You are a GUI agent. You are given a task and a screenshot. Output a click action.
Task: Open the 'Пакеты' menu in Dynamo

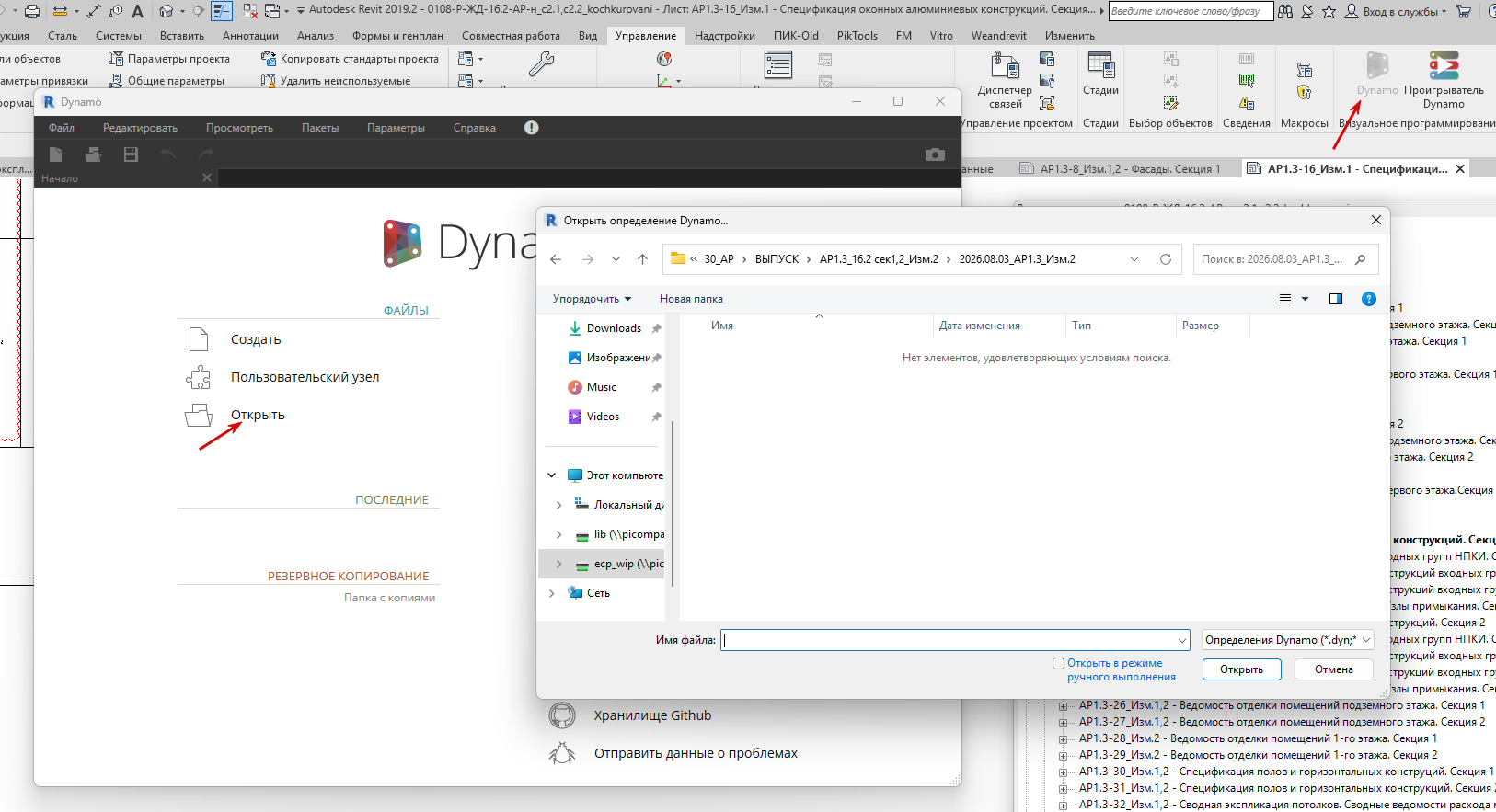pos(320,128)
